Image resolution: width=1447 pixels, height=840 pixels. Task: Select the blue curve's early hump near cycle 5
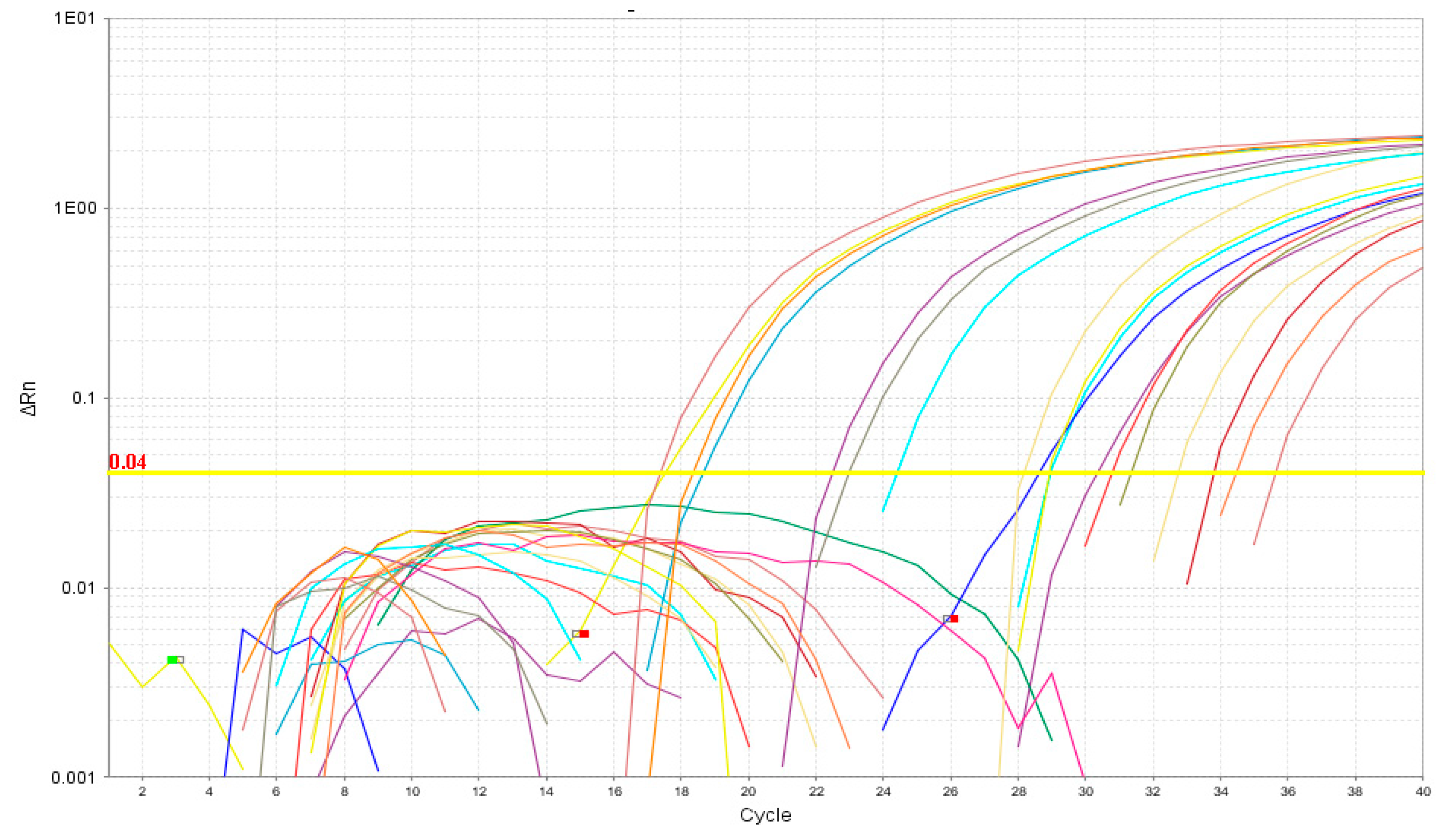[x=244, y=629]
